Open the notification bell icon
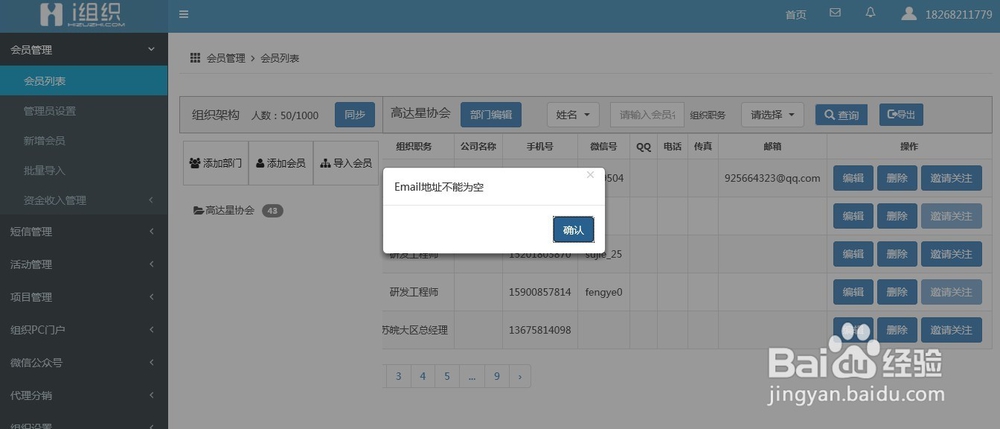Image resolution: width=1000 pixels, height=429 pixels. [x=870, y=13]
